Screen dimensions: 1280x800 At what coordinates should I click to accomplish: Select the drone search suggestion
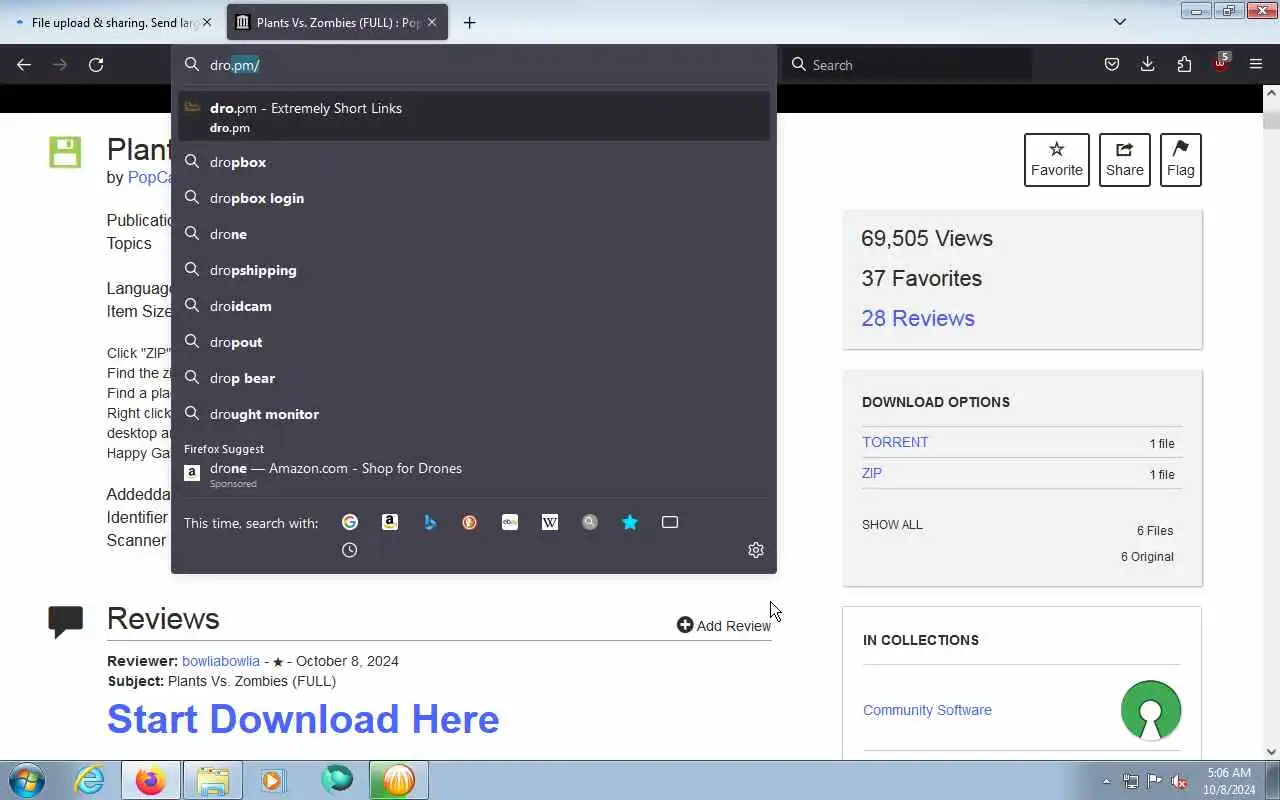coord(474,234)
